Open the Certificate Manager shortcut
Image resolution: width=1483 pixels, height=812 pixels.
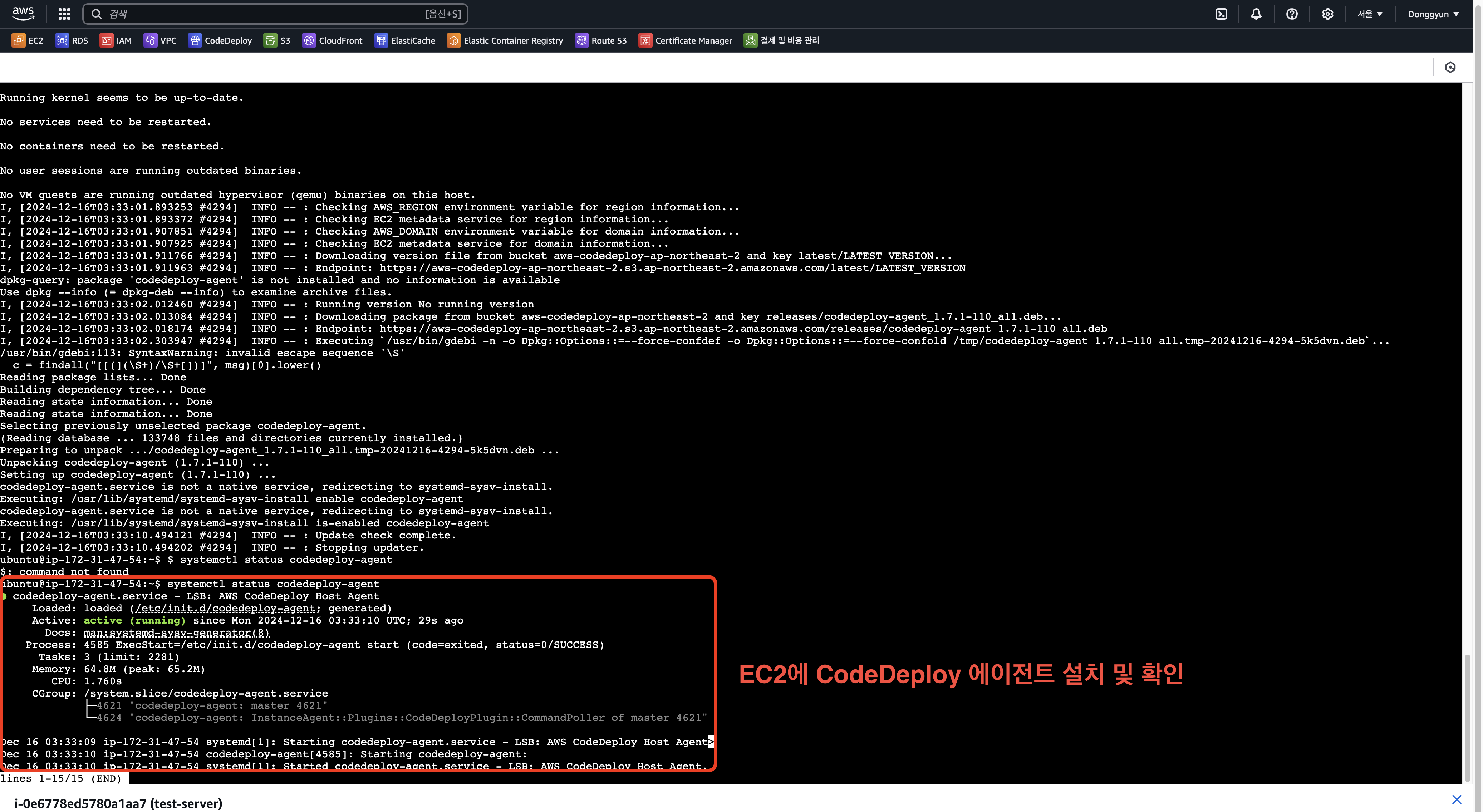click(685, 40)
